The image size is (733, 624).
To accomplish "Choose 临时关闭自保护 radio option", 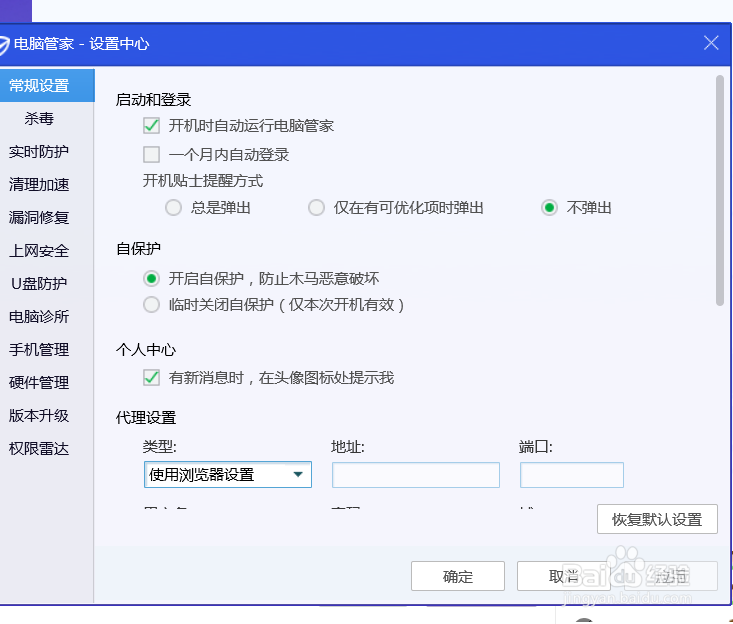I will [151, 305].
